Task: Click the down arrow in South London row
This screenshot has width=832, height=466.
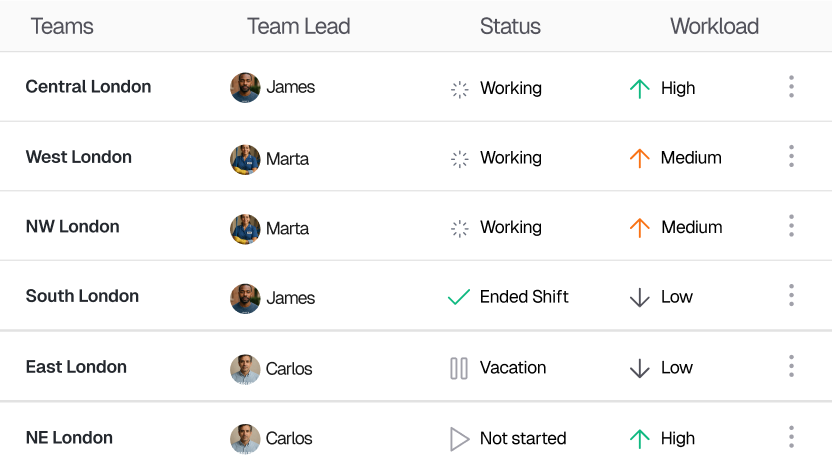Action: 639,297
